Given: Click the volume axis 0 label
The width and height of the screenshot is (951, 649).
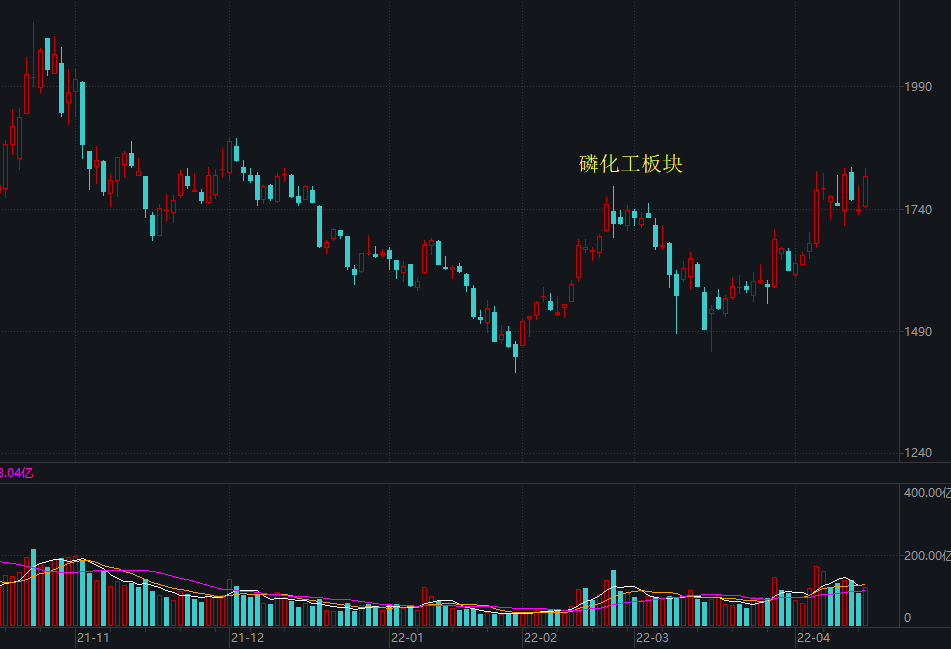Looking at the screenshot, I should [907, 618].
